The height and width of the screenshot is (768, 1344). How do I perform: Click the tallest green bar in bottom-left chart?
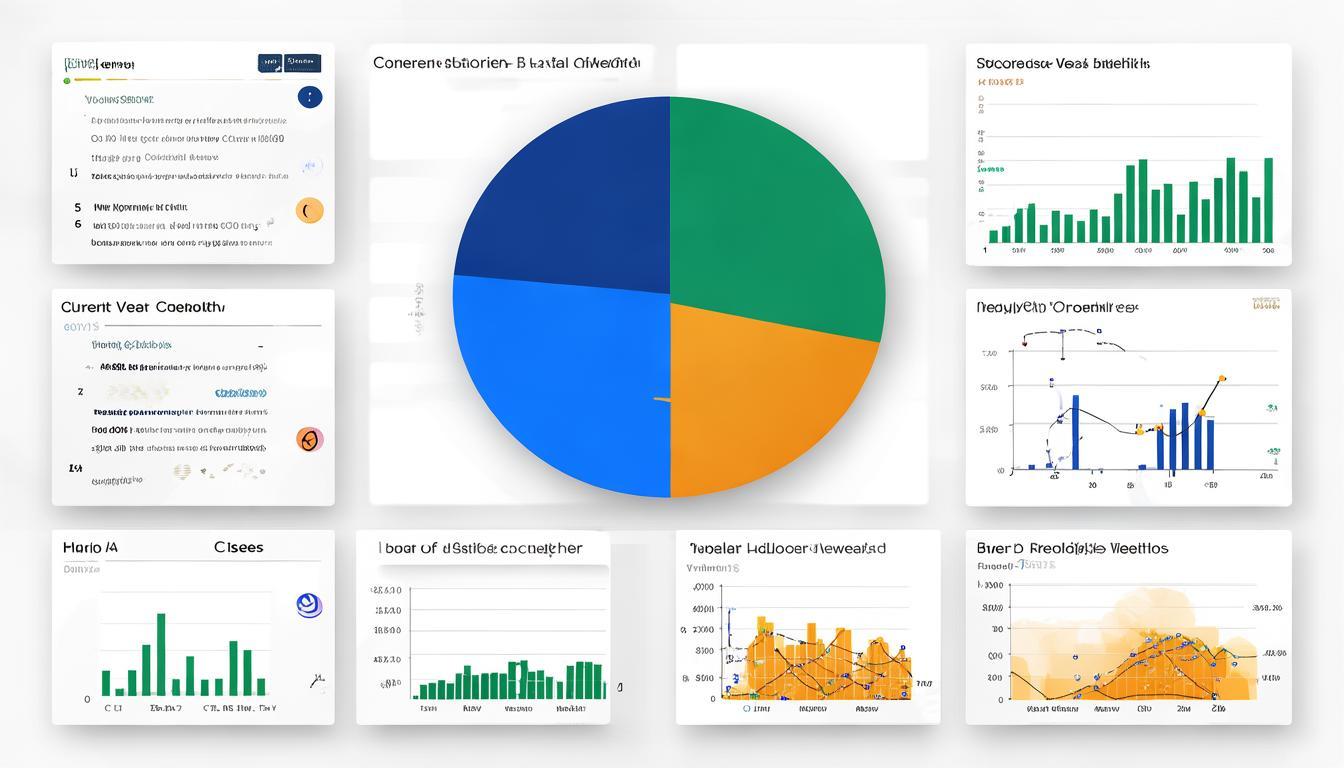click(x=160, y=654)
